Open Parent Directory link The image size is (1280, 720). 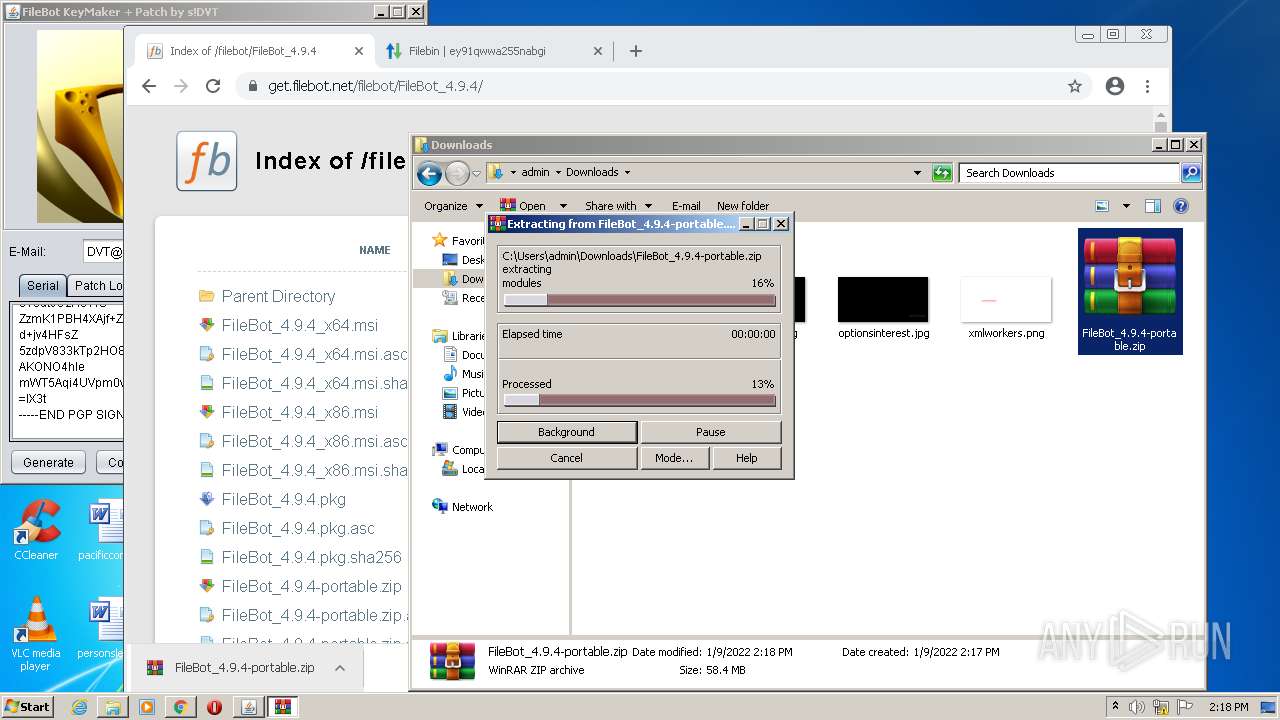tap(278, 296)
